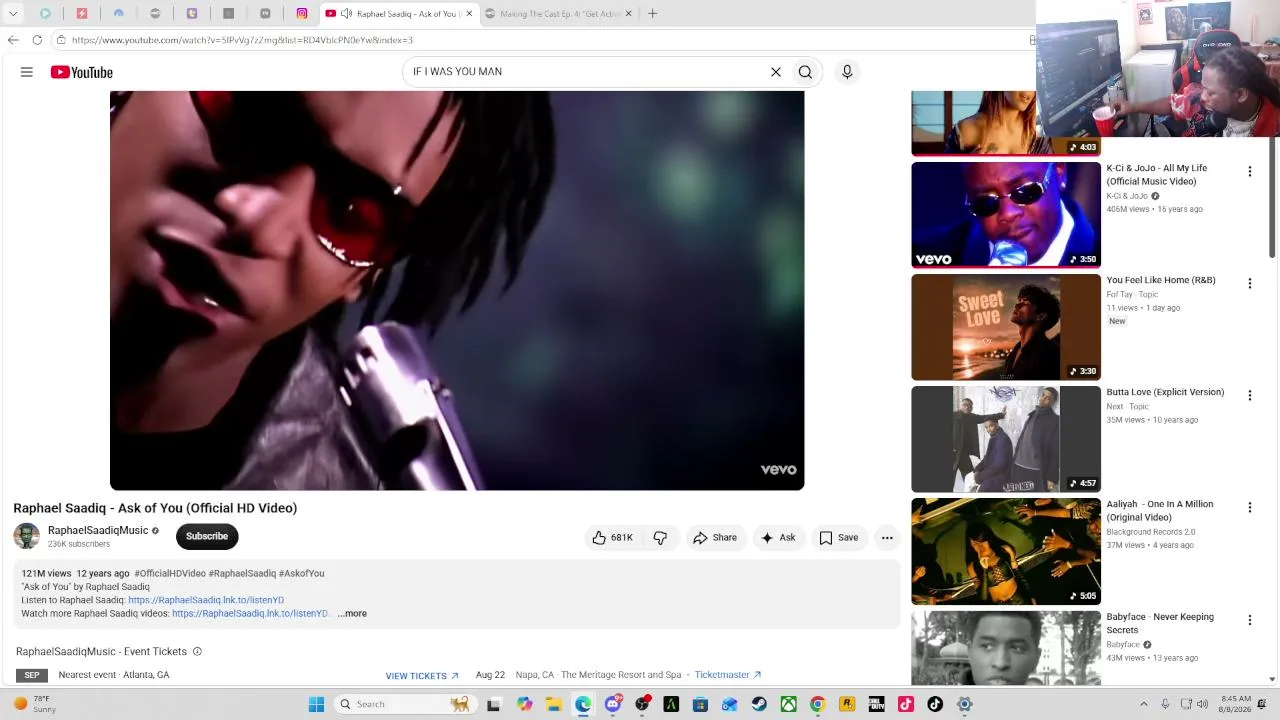Open options for All My Life video
Viewport: 1280px width, 720px height.
(1249, 172)
